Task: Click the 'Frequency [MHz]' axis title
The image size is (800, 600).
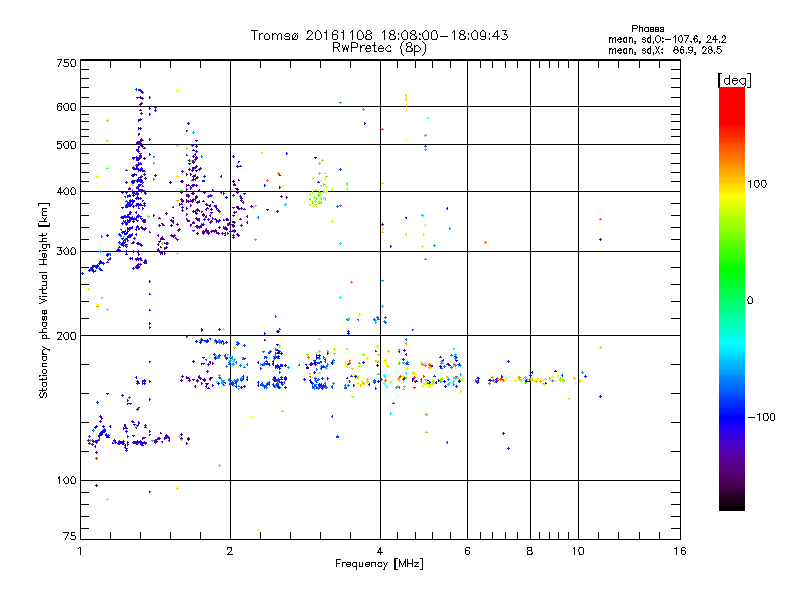Action: (379, 564)
